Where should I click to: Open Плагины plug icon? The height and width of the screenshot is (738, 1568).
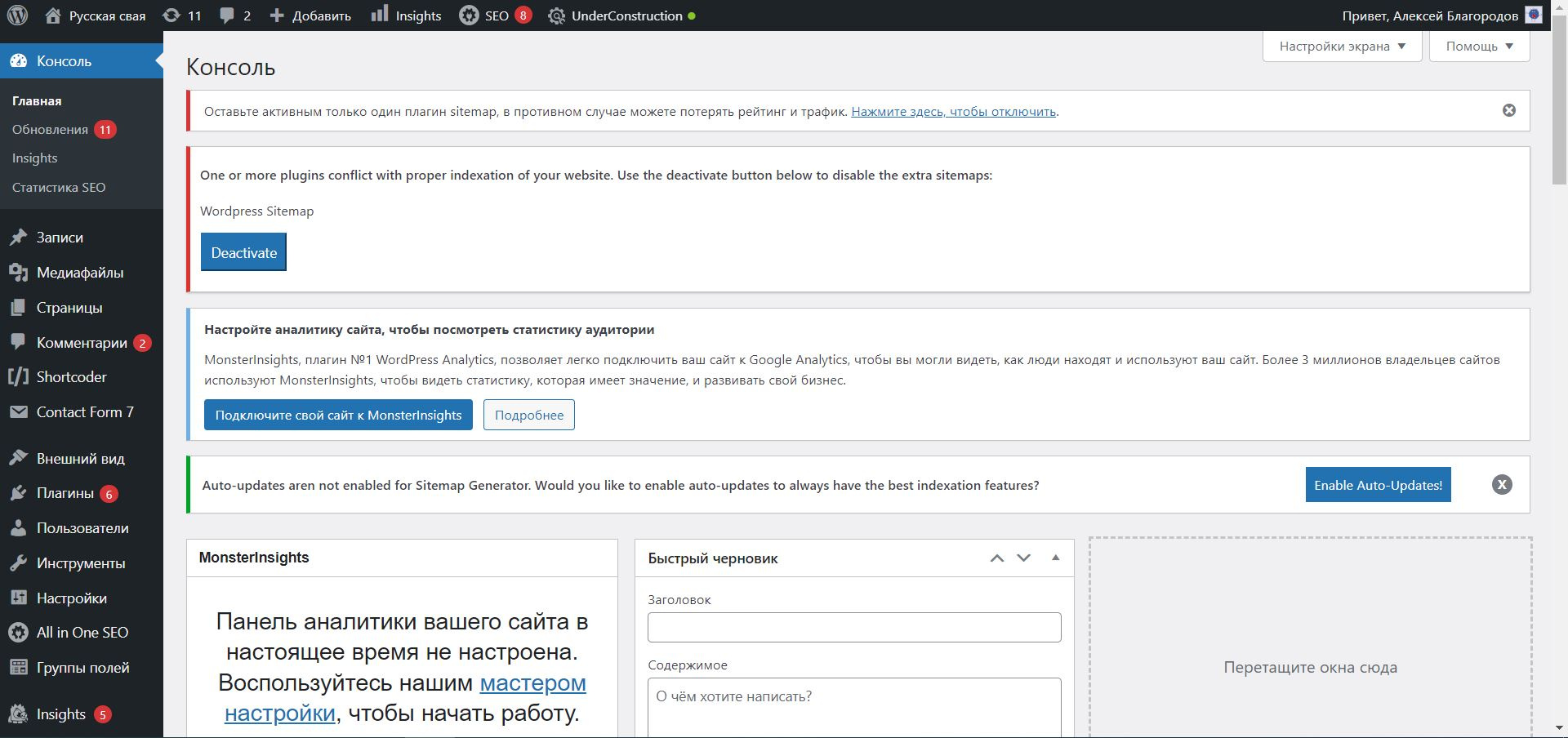tap(18, 493)
